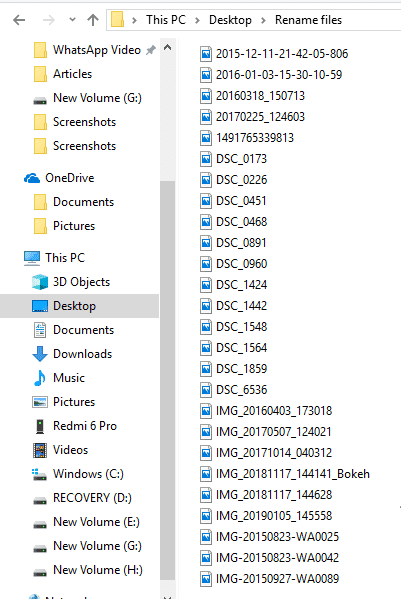The height and width of the screenshot is (599, 401).
Task: Open New Volume (E:) drive
Action: (96, 522)
